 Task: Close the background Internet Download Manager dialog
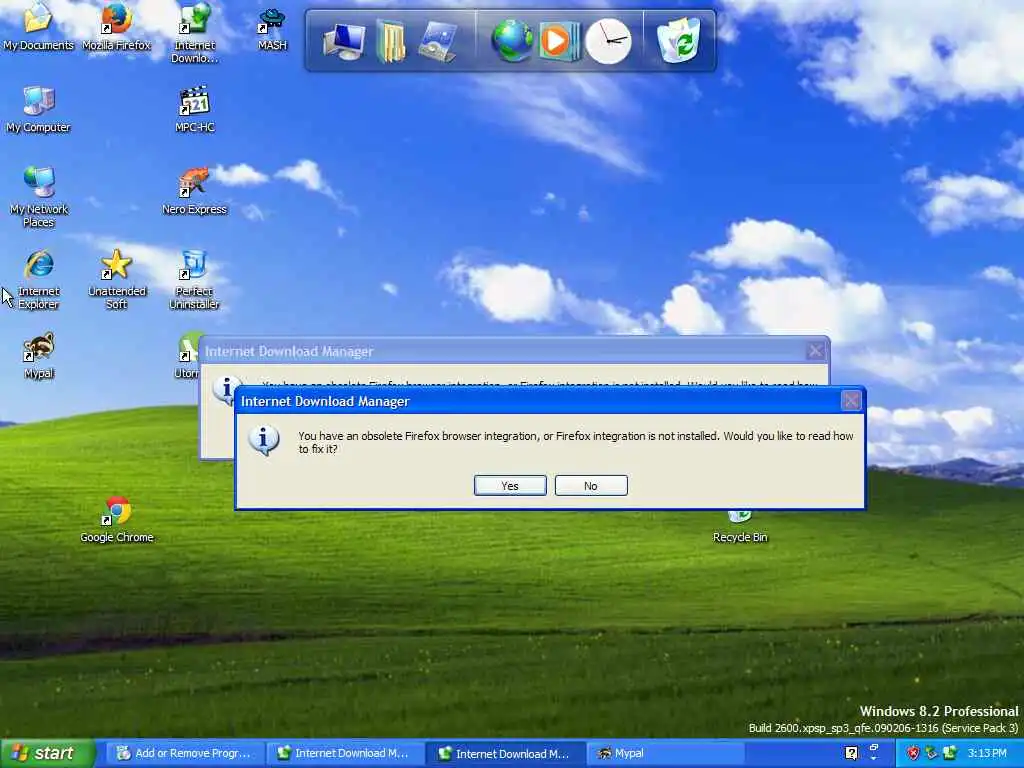816,351
